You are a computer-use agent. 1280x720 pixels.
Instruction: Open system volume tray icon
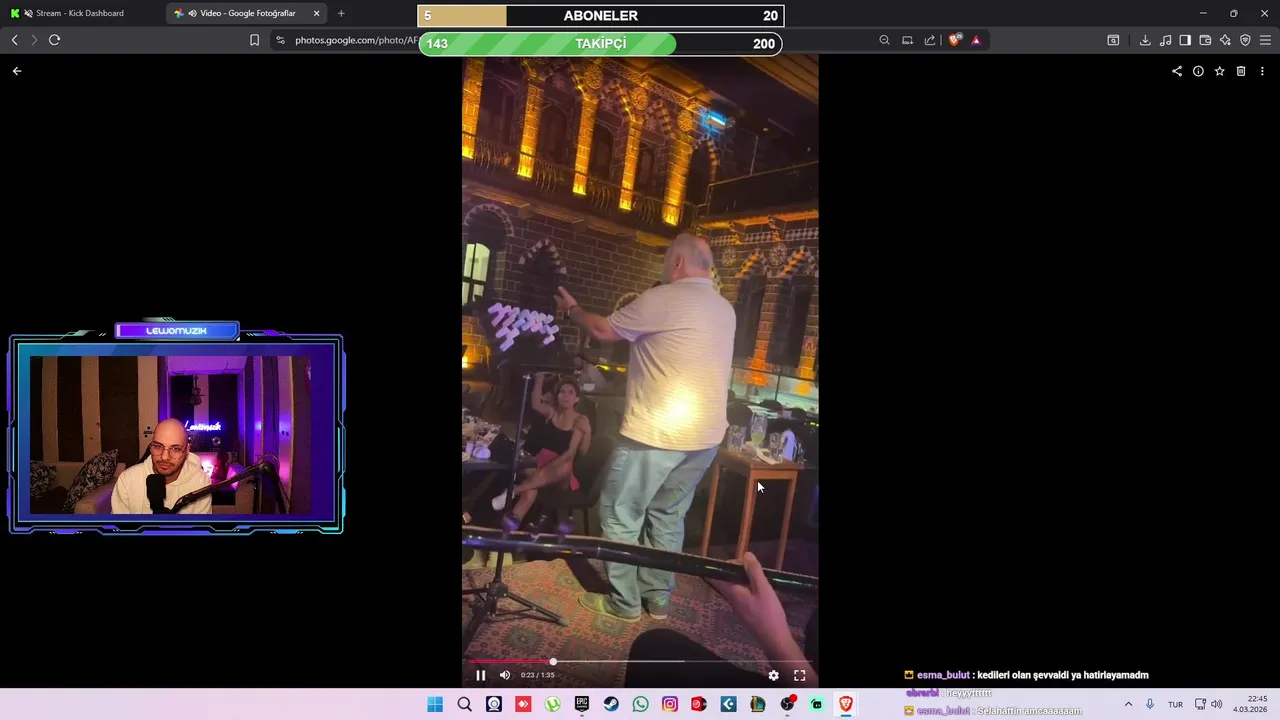click(x=1217, y=704)
